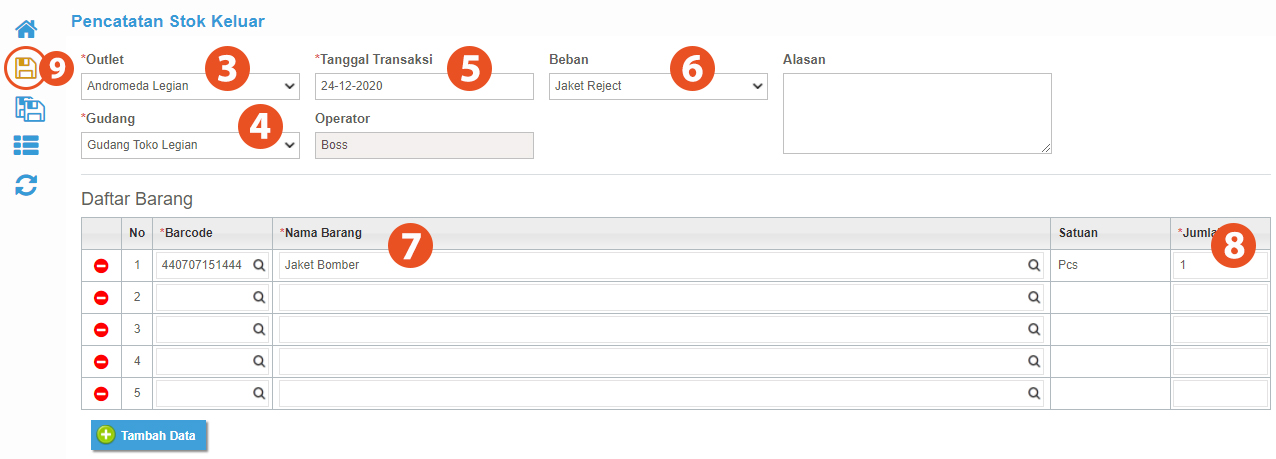Expand the Gudang dropdown showing Gudang Toko Legian
This screenshot has height=459, width=1276.
coord(190,145)
